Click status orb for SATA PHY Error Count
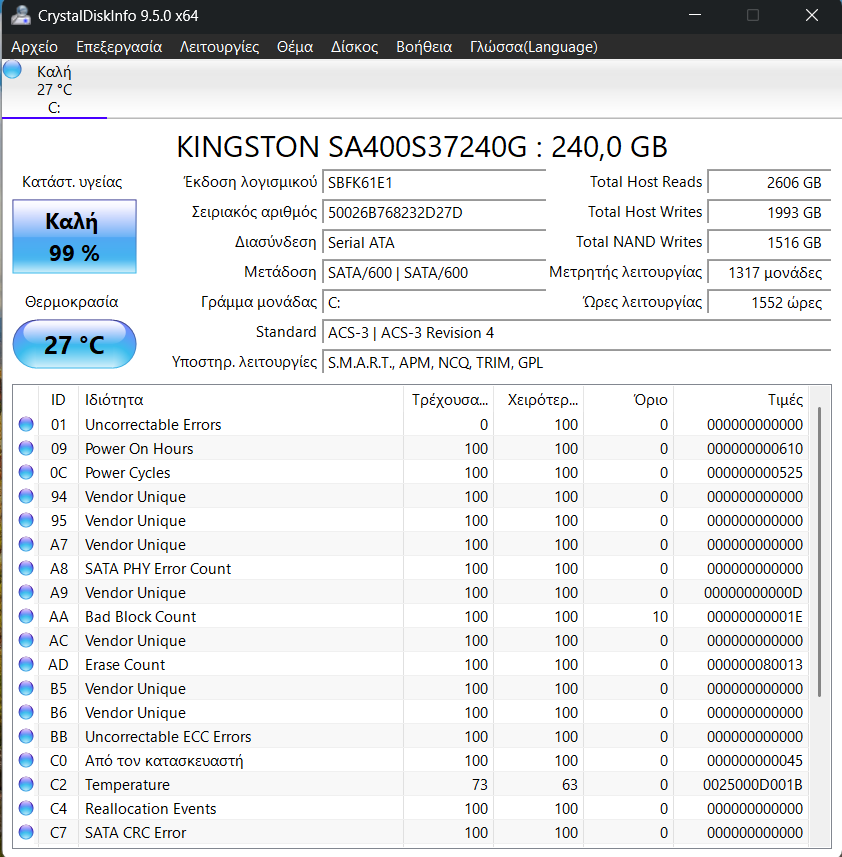Viewport: 842px width, 857px height. tap(26, 568)
